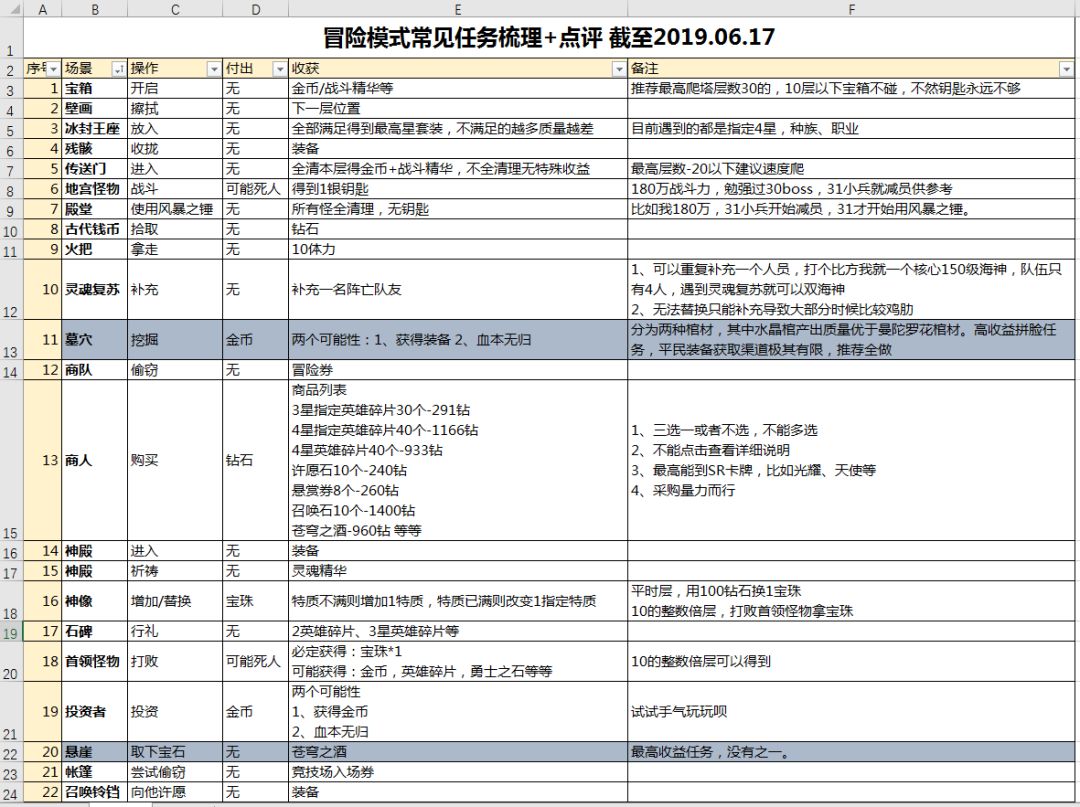Open the 序号 column filter dropdown
This screenshot has width=1080, height=807.
tap(54, 69)
